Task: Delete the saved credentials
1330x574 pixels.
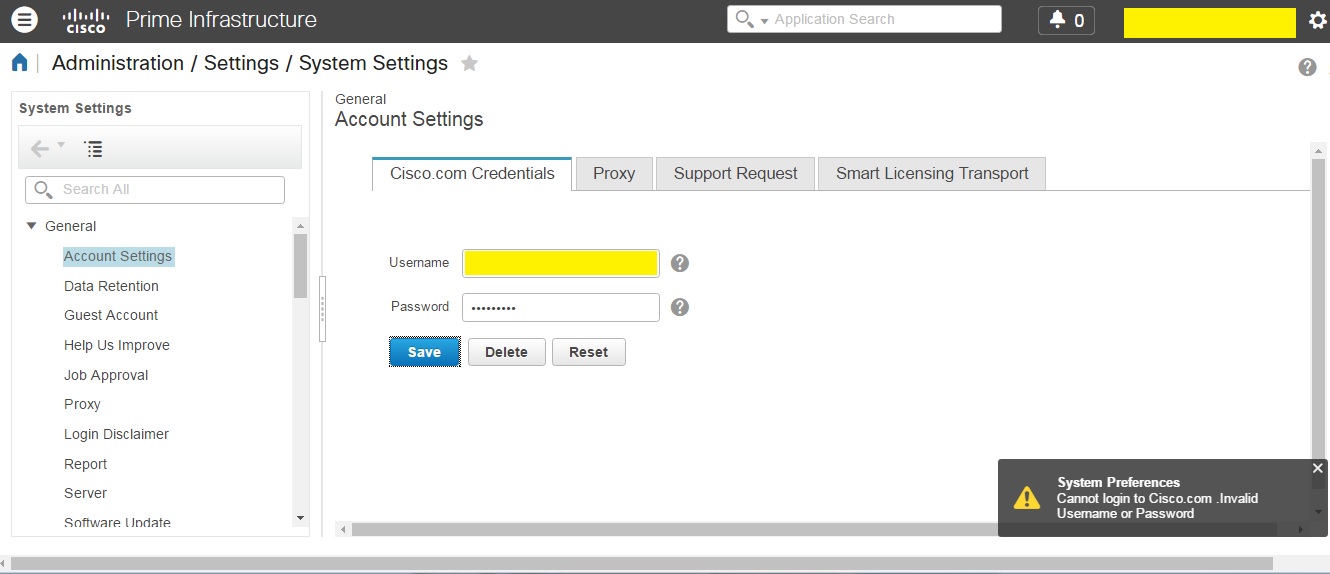Action: pos(506,352)
